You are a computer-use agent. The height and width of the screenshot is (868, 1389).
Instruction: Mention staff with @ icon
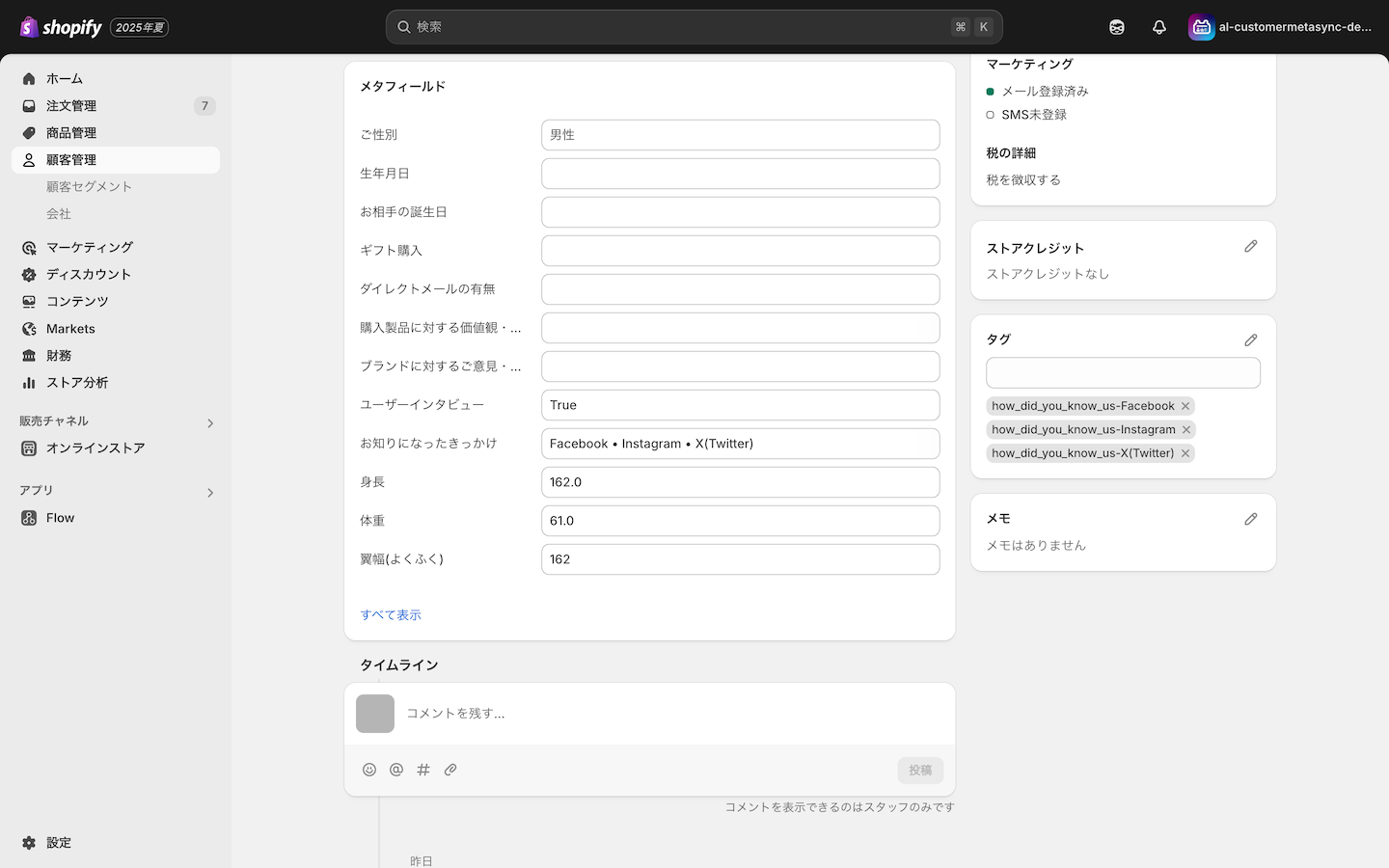pyautogui.click(x=396, y=770)
